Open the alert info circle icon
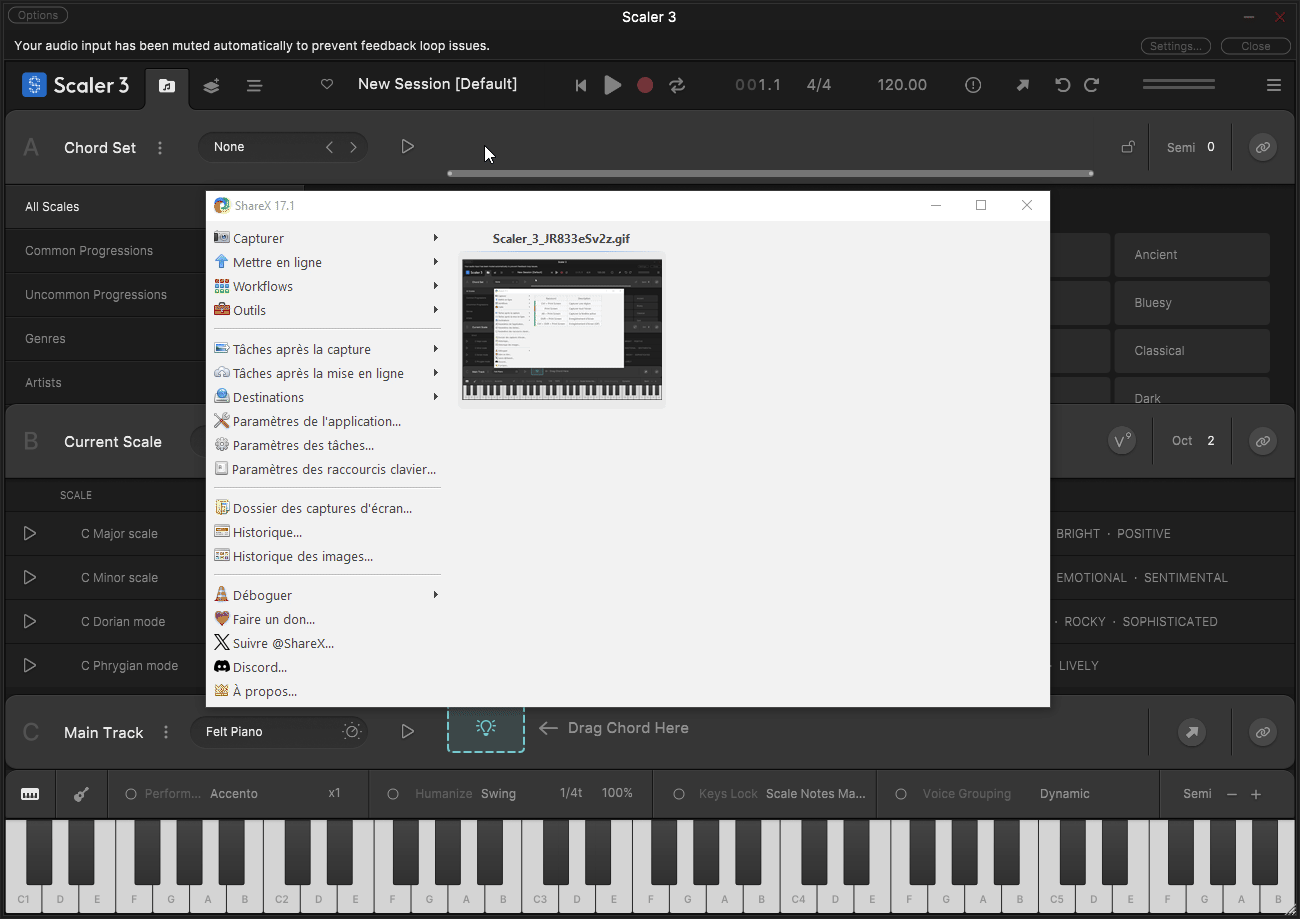Viewport: 1300px width, 919px height. [x=973, y=86]
